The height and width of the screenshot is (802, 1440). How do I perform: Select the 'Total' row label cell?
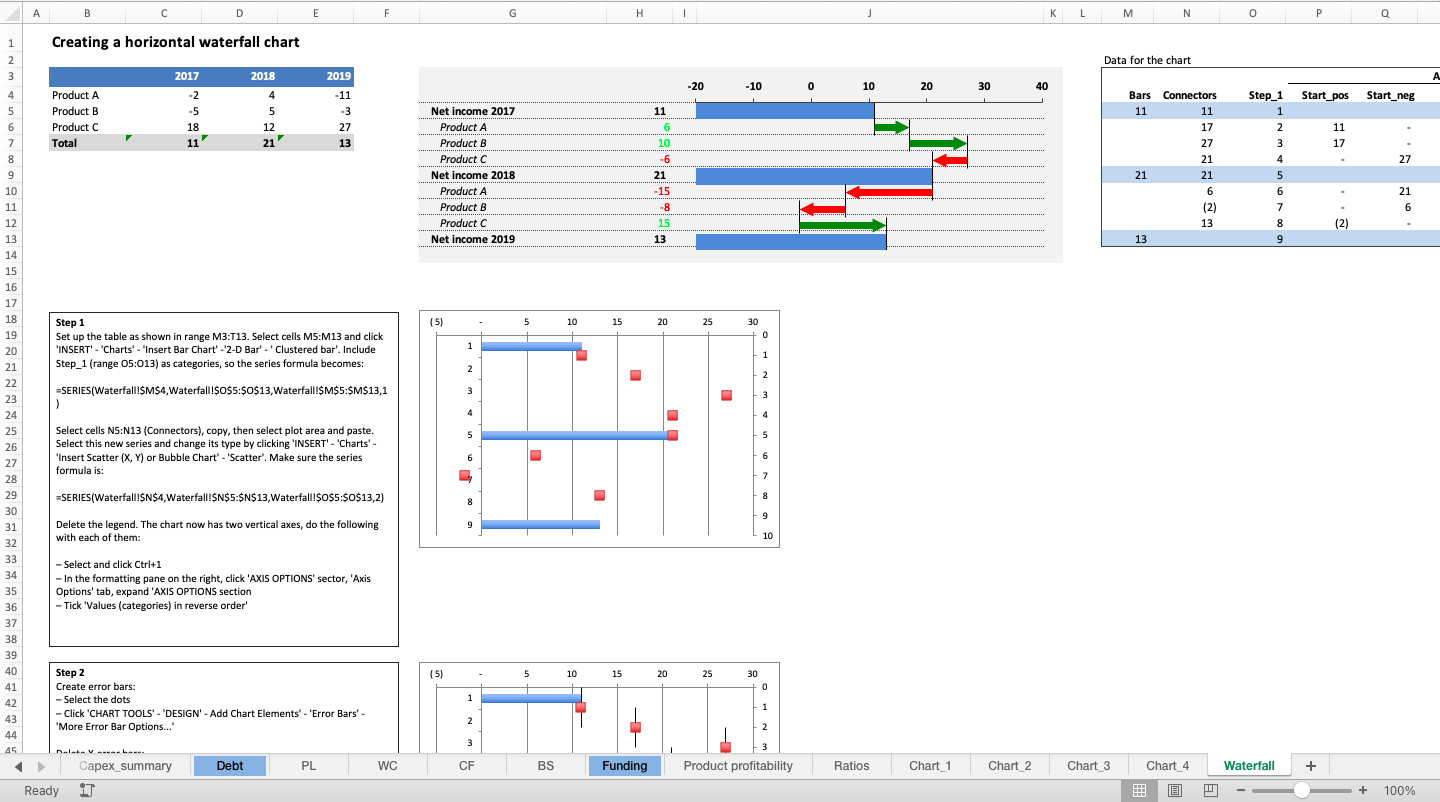[x=87, y=143]
